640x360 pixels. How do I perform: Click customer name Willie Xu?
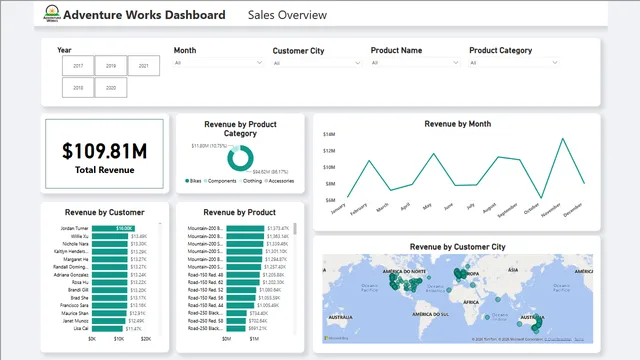pos(79,236)
